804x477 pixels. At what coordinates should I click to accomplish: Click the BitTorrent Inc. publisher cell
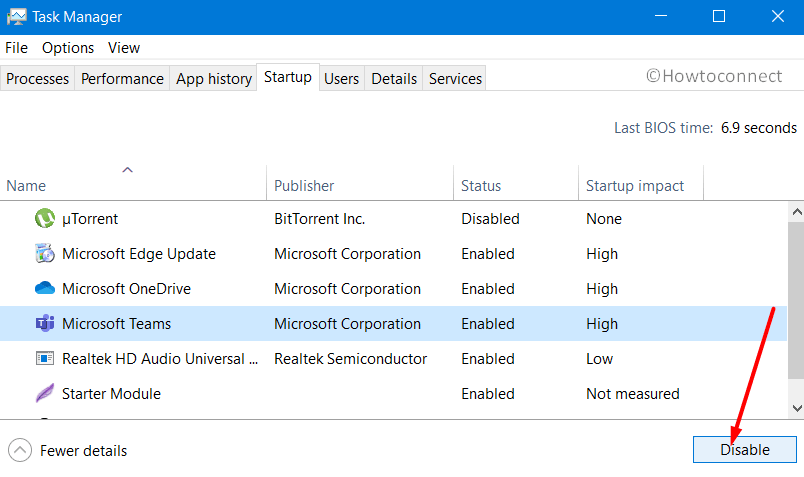pos(319,218)
